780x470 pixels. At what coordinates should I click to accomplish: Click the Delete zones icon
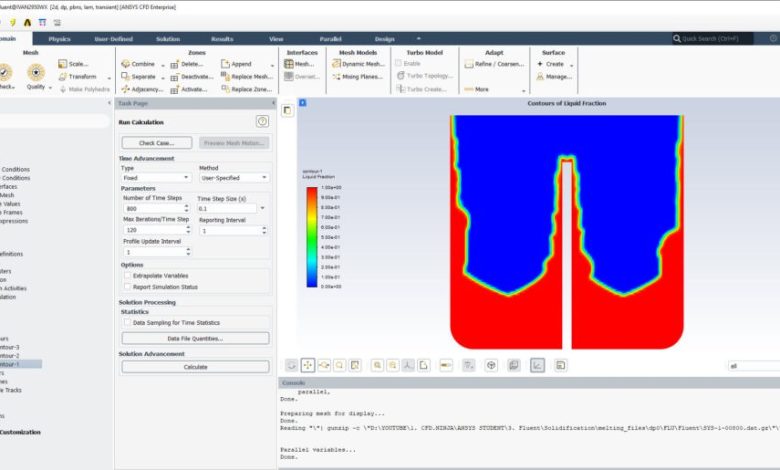[x=175, y=64]
